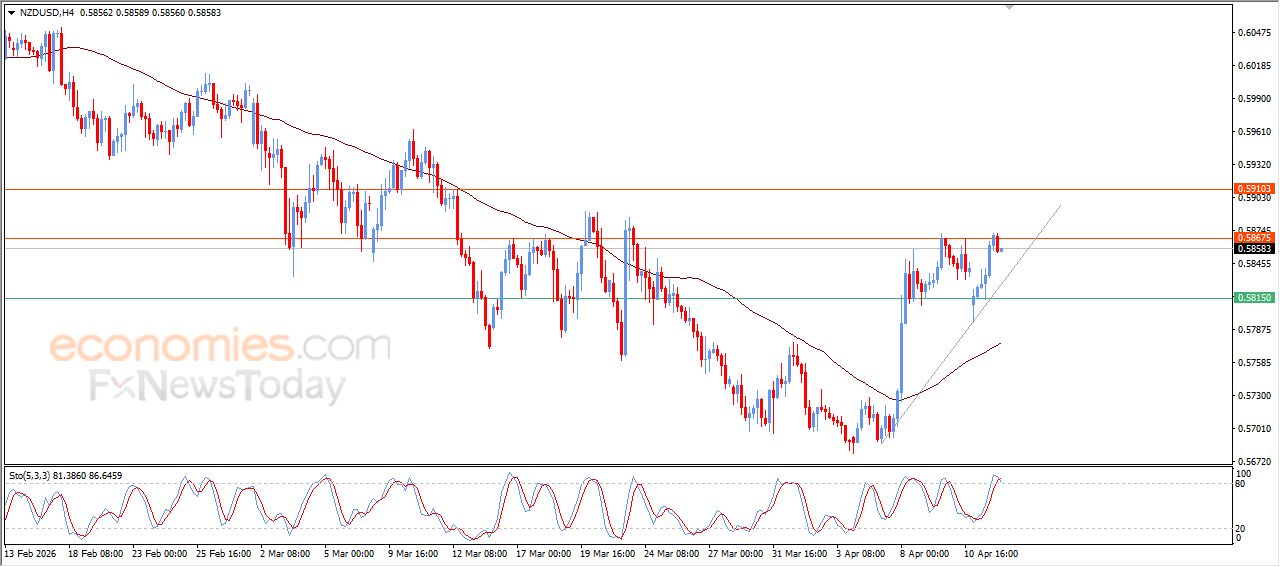Select the green 0.58150 support level label

pyautogui.click(x=1254, y=298)
